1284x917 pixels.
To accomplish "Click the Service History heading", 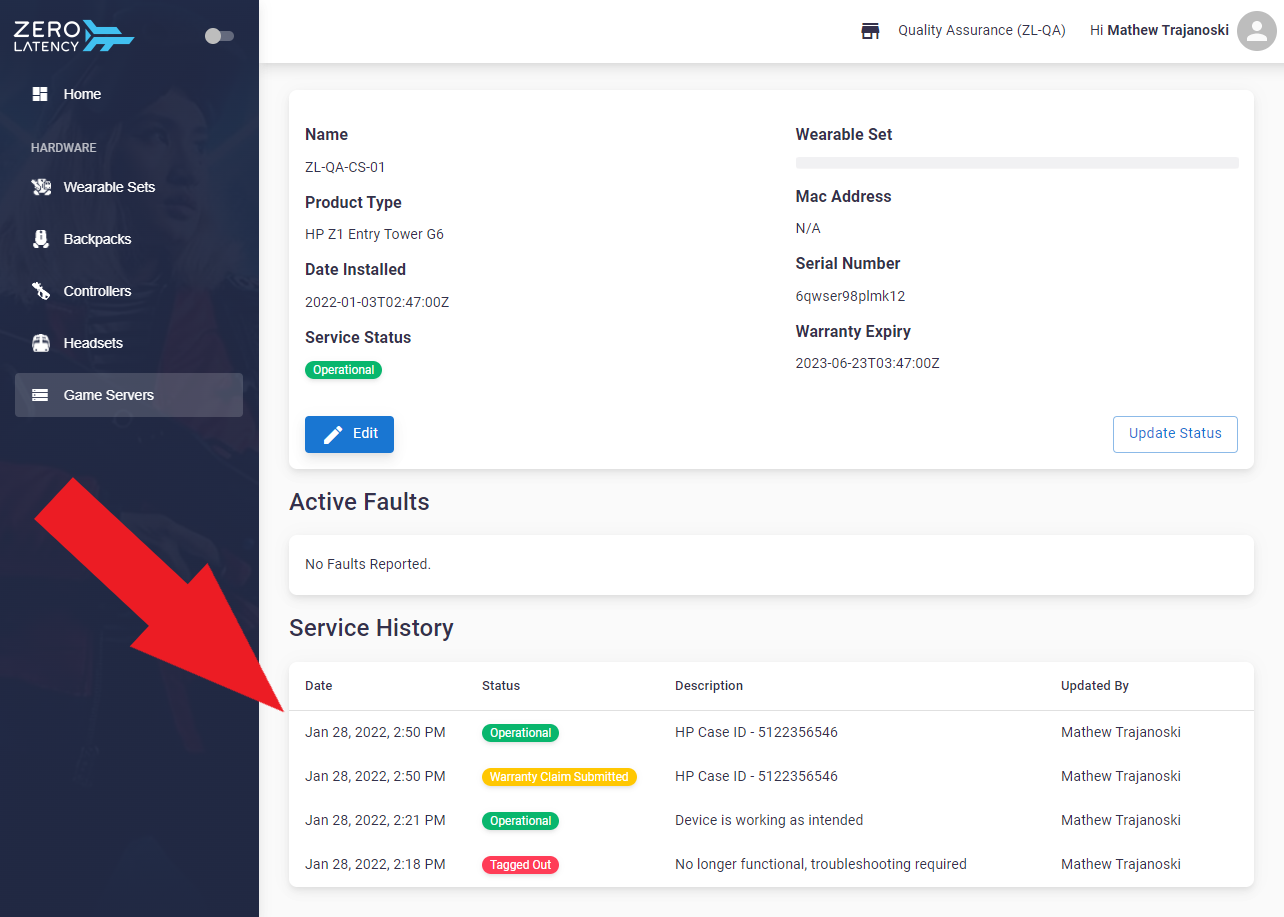I will [x=371, y=628].
